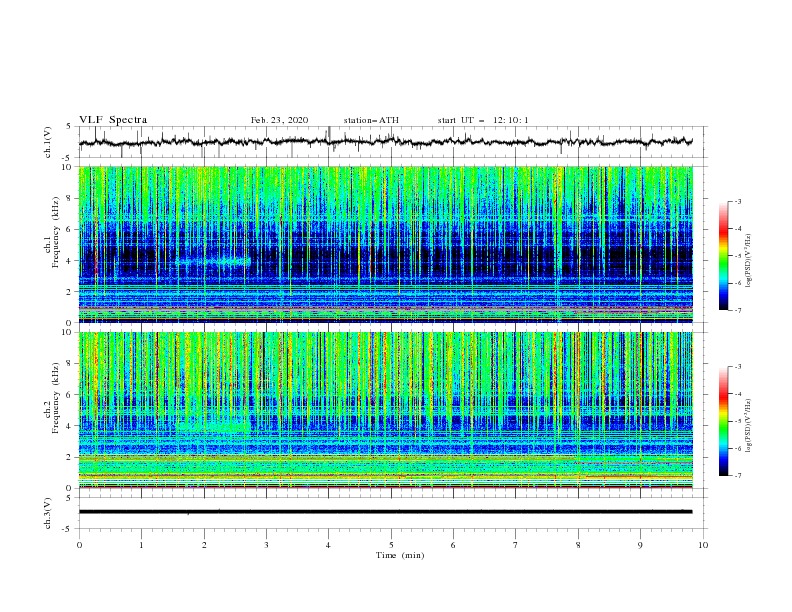The image size is (792, 612).
Task: Click time axis tick label "6"
Action: pyautogui.click(x=453, y=545)
